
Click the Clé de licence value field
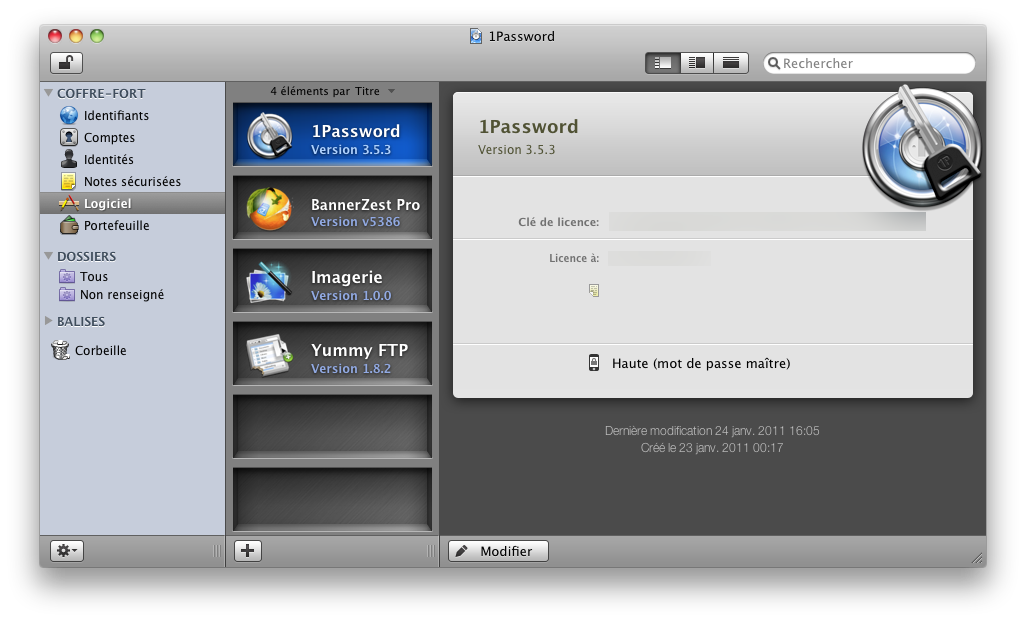point(767,222)
